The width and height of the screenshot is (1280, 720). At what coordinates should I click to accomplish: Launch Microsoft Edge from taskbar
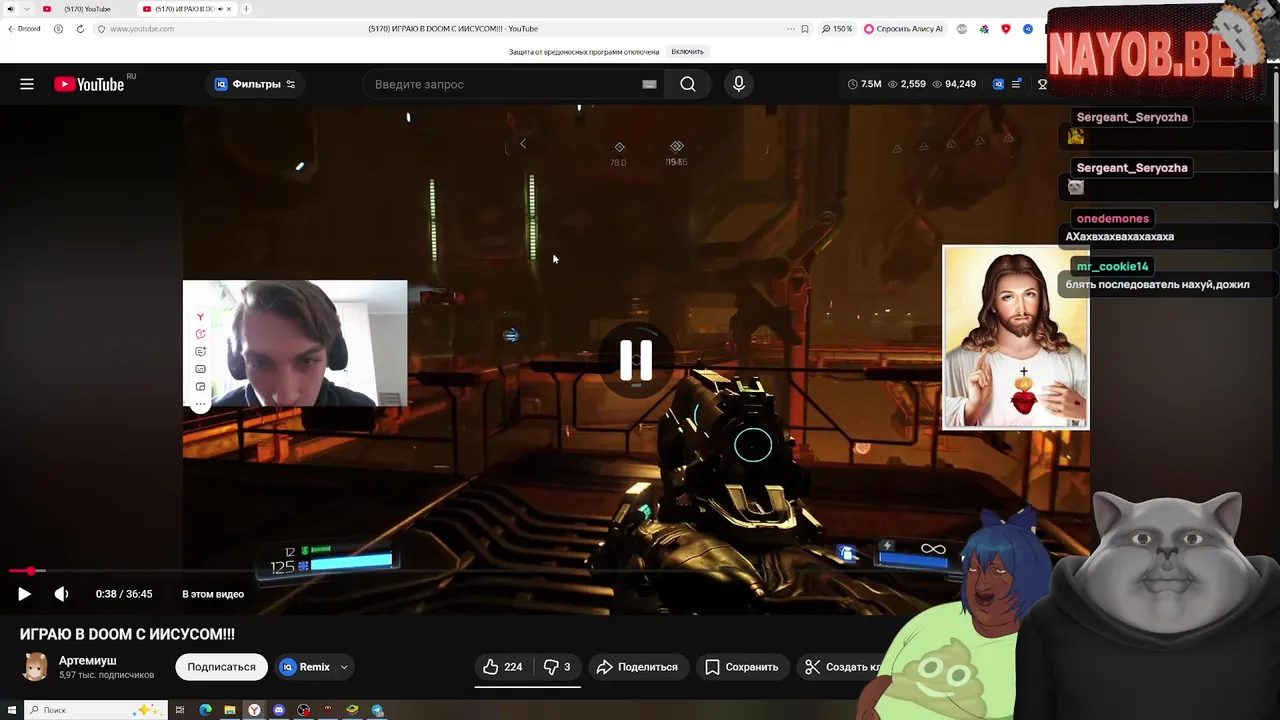(x=205, y=710)
